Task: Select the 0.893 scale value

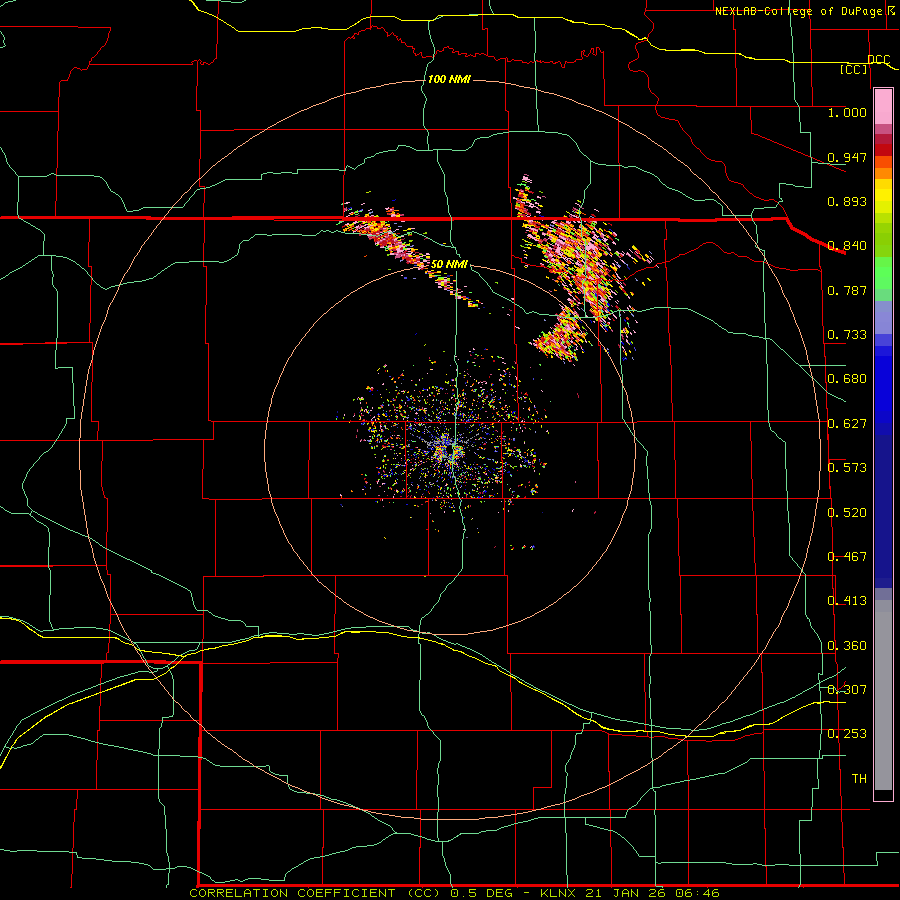Action: click(x=847, y=201)
